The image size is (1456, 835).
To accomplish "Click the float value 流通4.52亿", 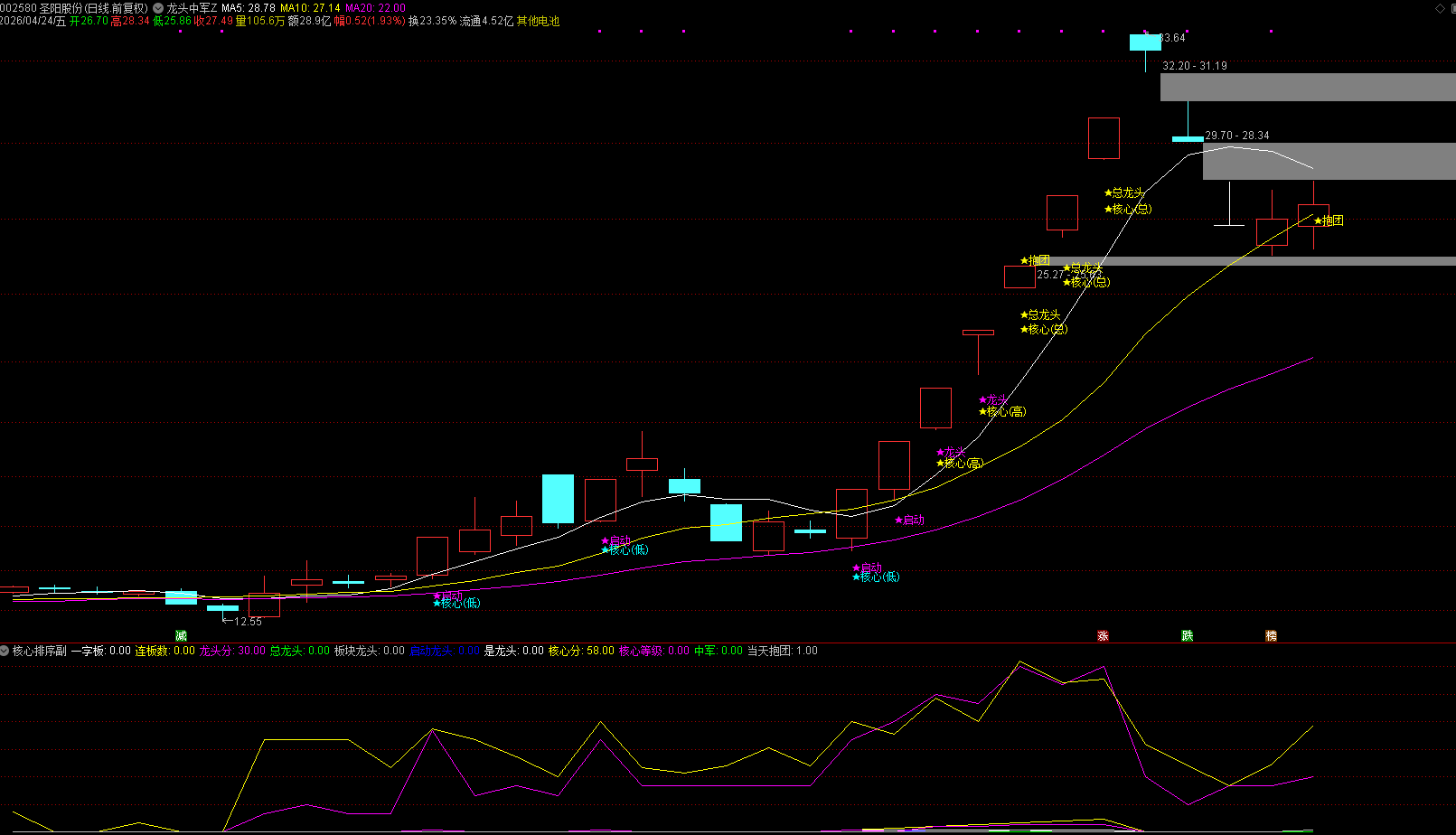I will [486, 21].
